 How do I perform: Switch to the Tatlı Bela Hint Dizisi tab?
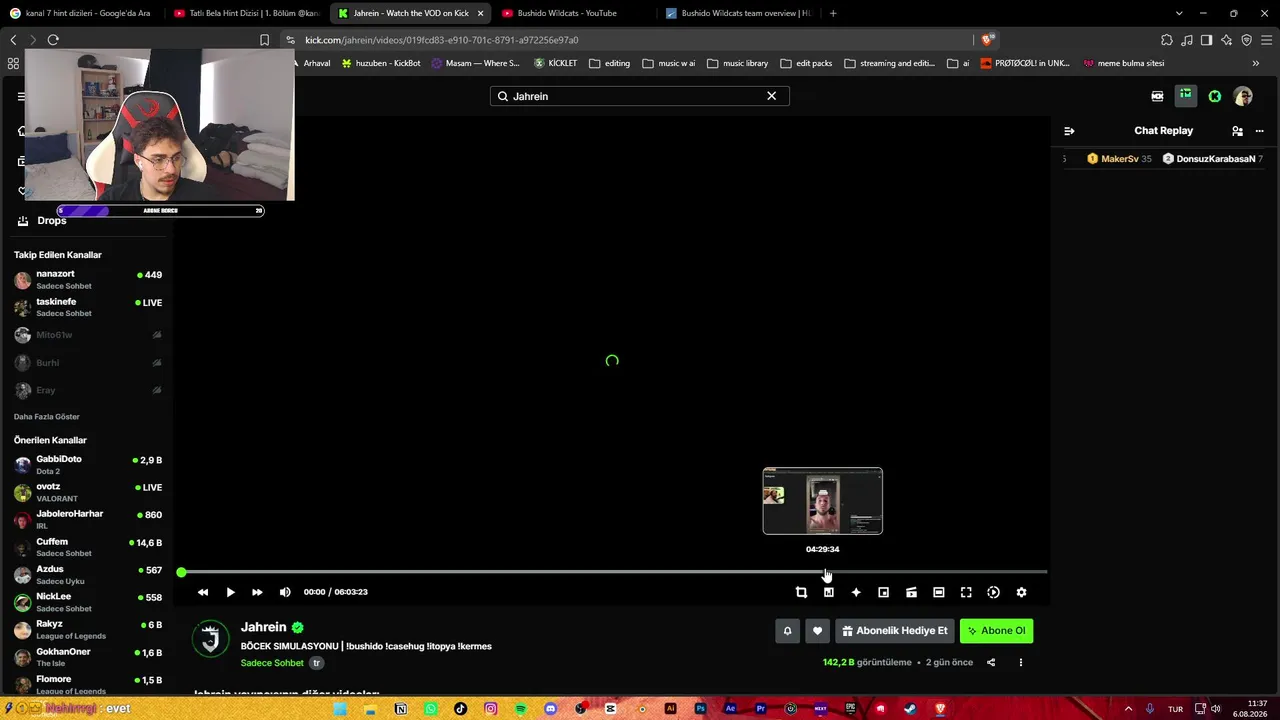246,13
